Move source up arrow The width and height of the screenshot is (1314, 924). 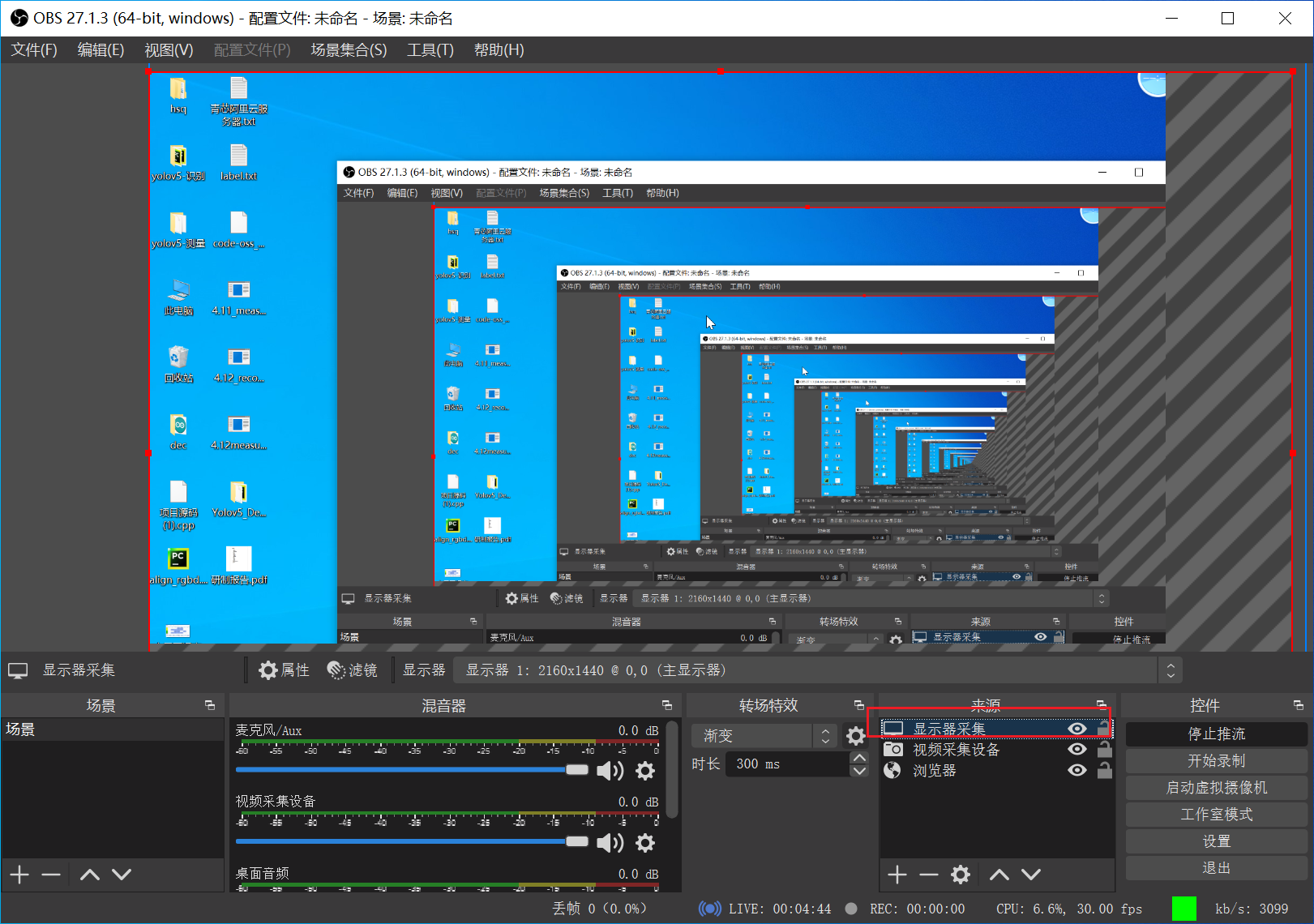[x=999, y=875]
